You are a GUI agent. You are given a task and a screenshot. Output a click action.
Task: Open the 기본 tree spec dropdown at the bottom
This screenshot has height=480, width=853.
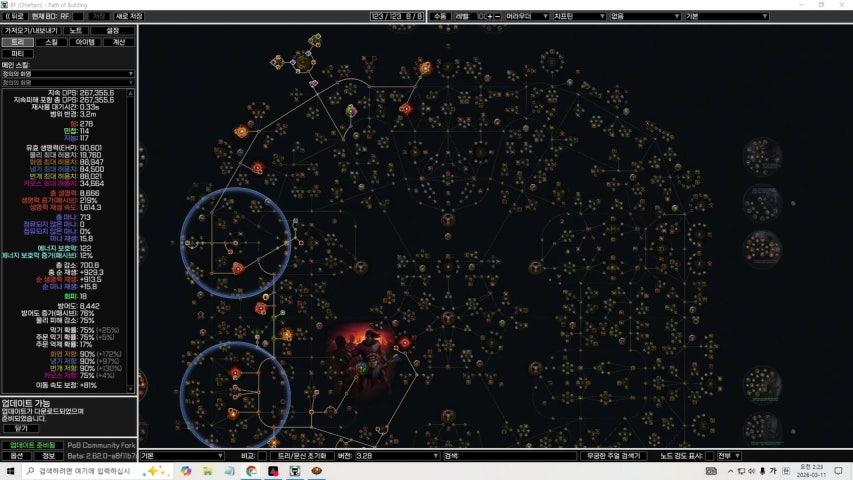[182, 456]
